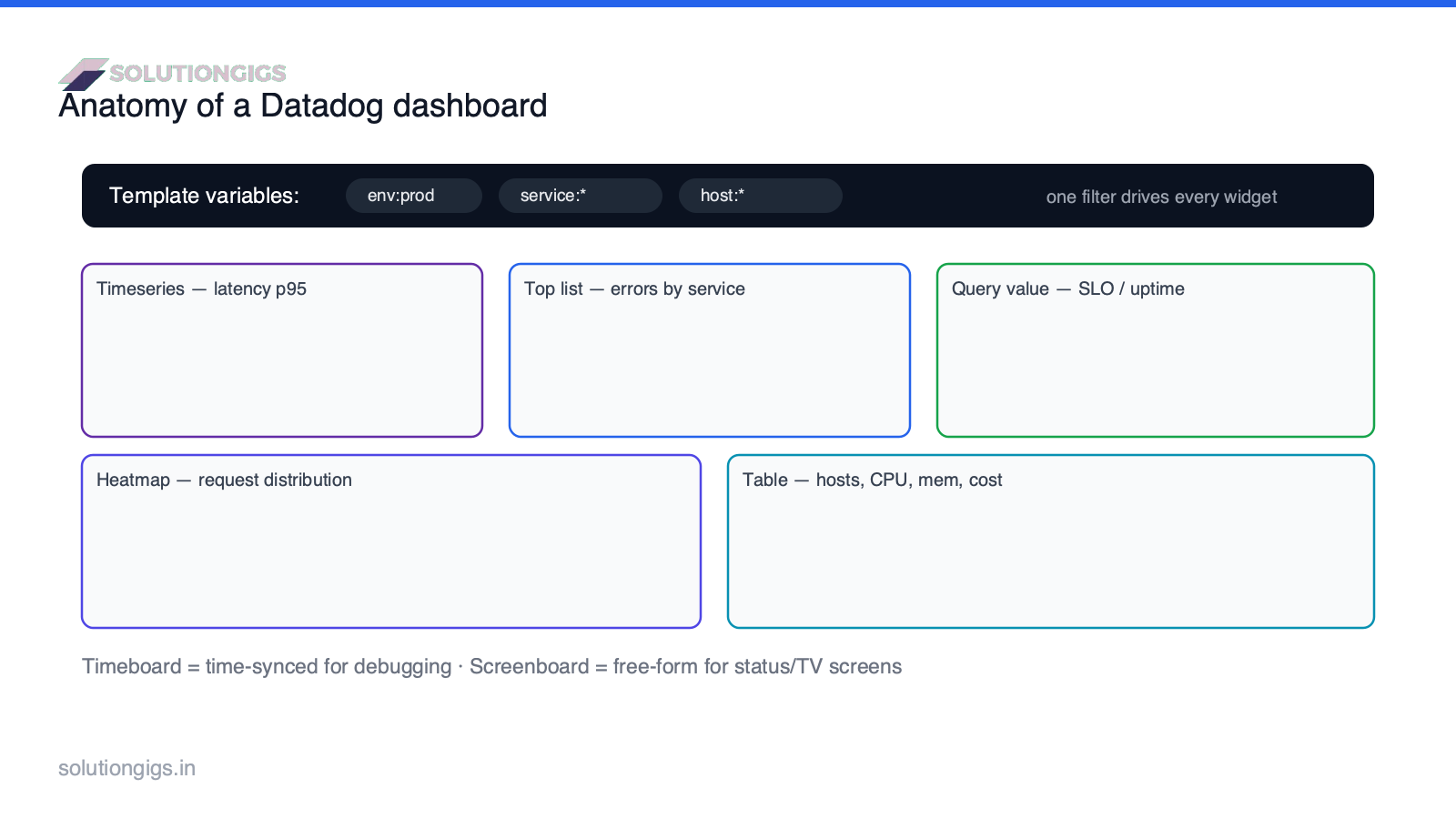
Task: Open the service:* template variable pill
Action: (581, 196)
